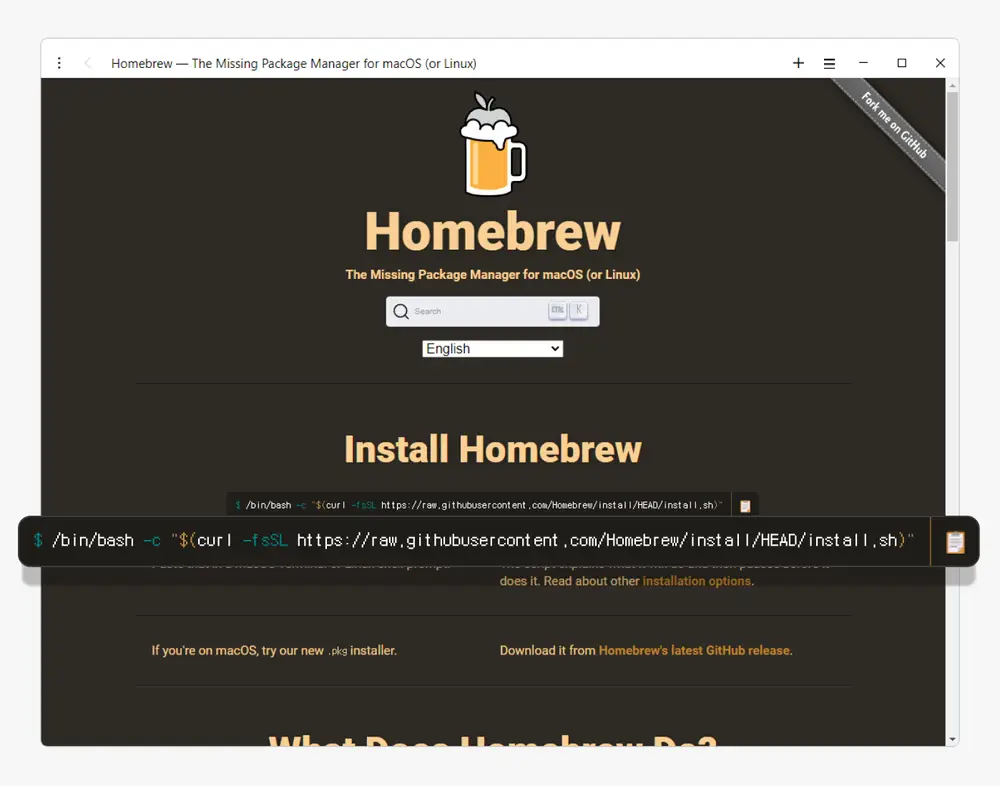The image size is (1000, 786).
Task: Click the Install Homebrew heading
Action: pyautogui.click(x=492, y=449)
